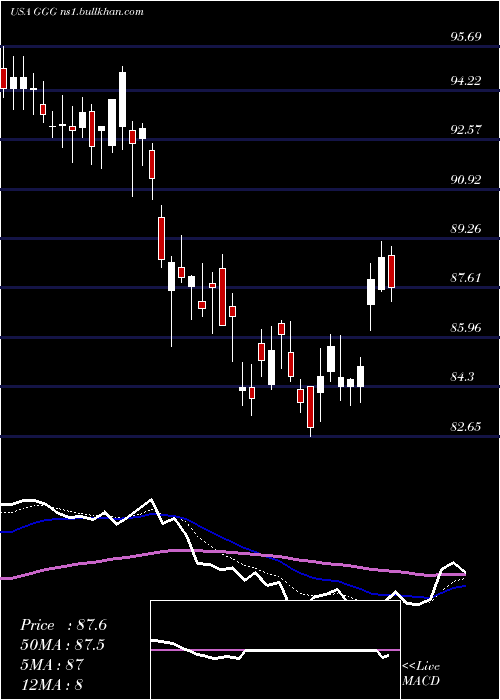Click the MACD inset chart panel

(275, 650)
